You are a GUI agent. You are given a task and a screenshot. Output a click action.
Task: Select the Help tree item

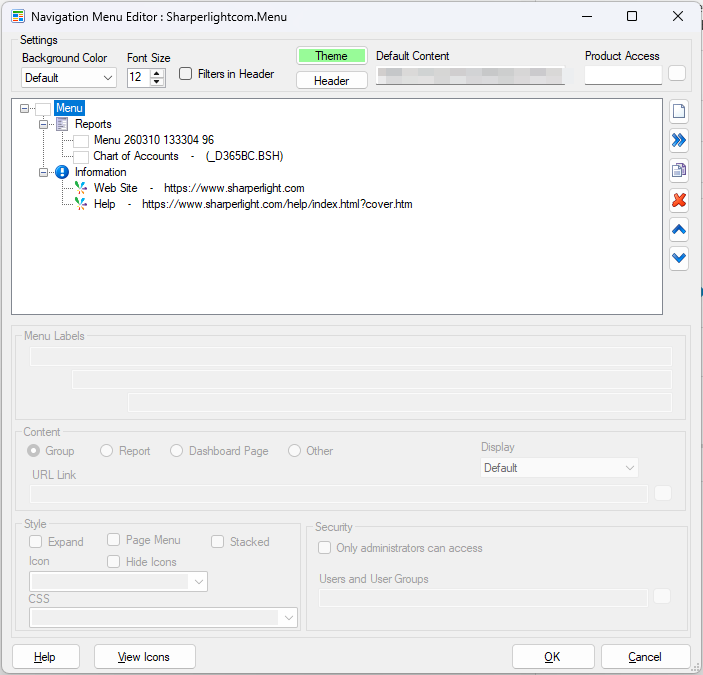[x=253, y=204]
